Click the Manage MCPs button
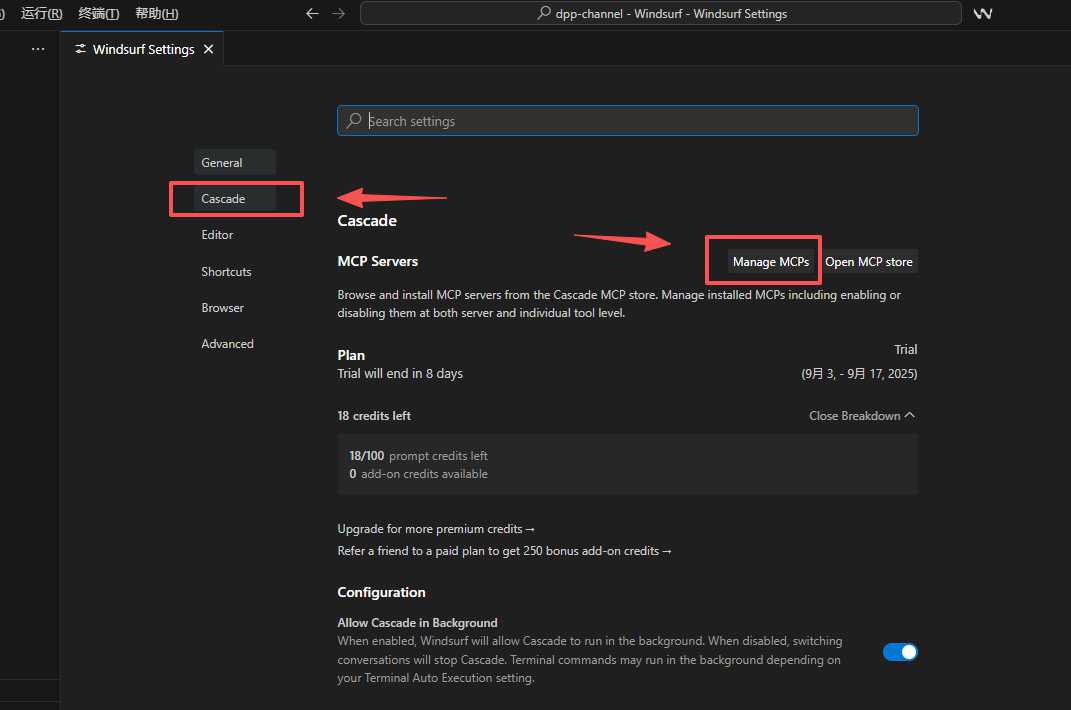This screenshot has width=1071, height=710. 770,262
